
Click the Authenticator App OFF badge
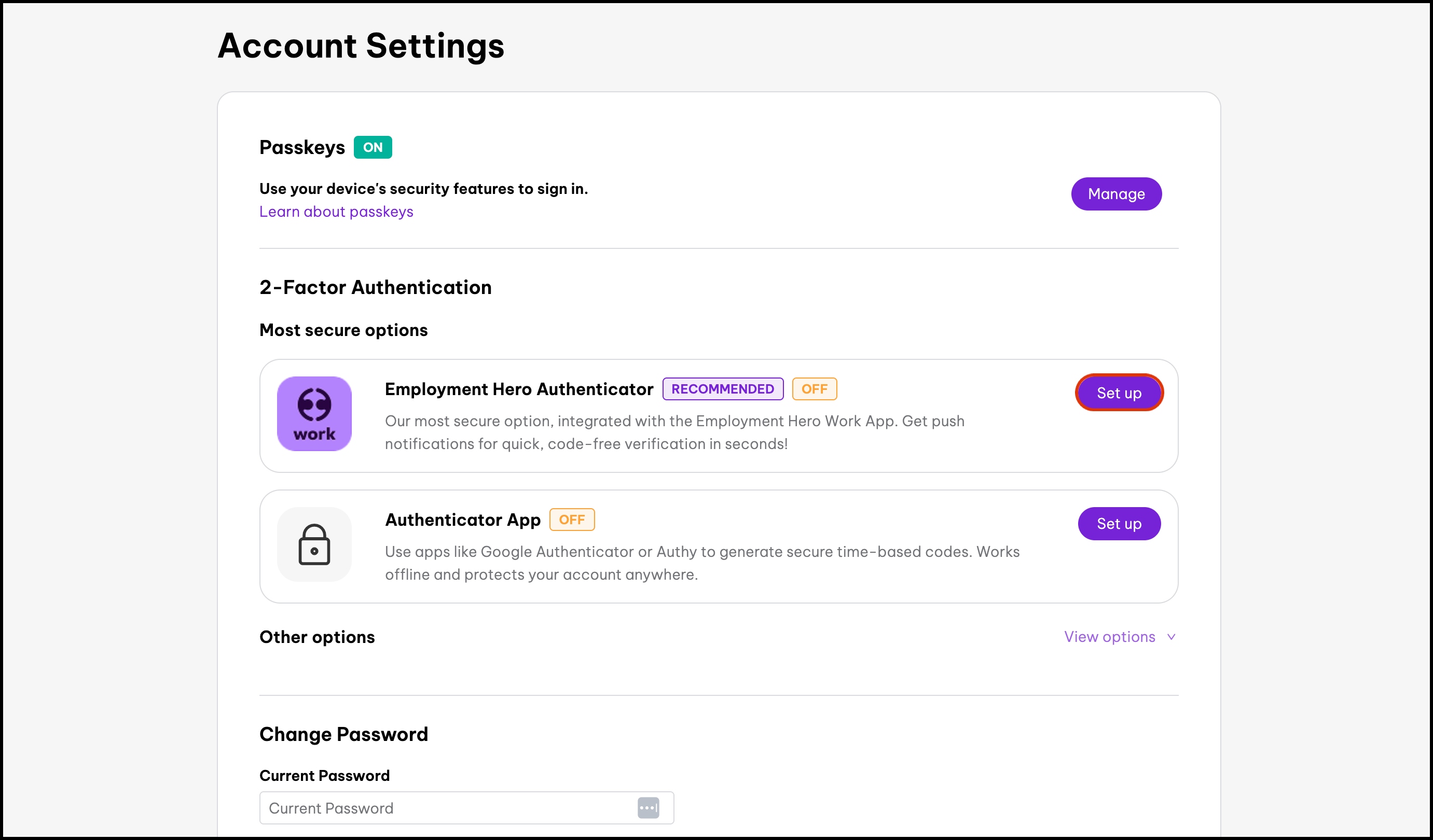coord(572,520)
